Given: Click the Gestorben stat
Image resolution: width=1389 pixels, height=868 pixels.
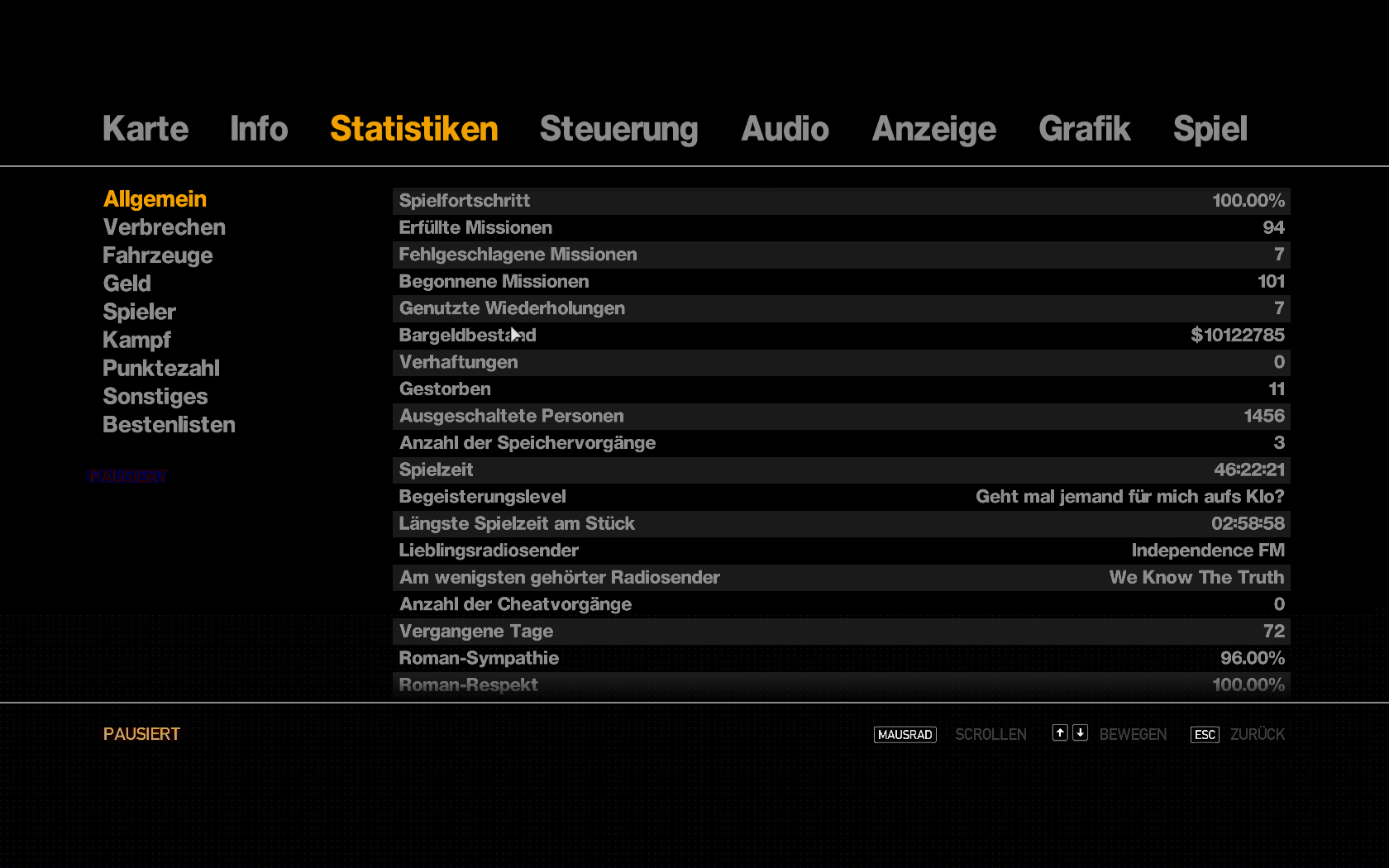Looking at the screenshot, I should click(842, 389).
